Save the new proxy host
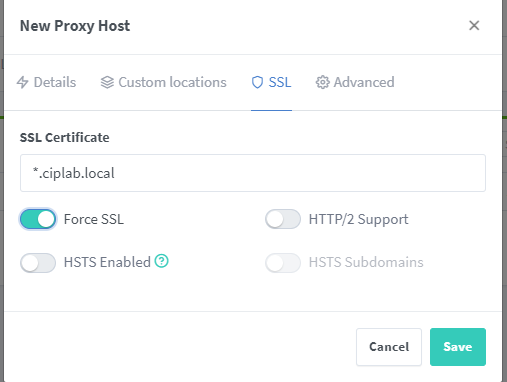Screen dimensions: 507x382 point(458,347)
